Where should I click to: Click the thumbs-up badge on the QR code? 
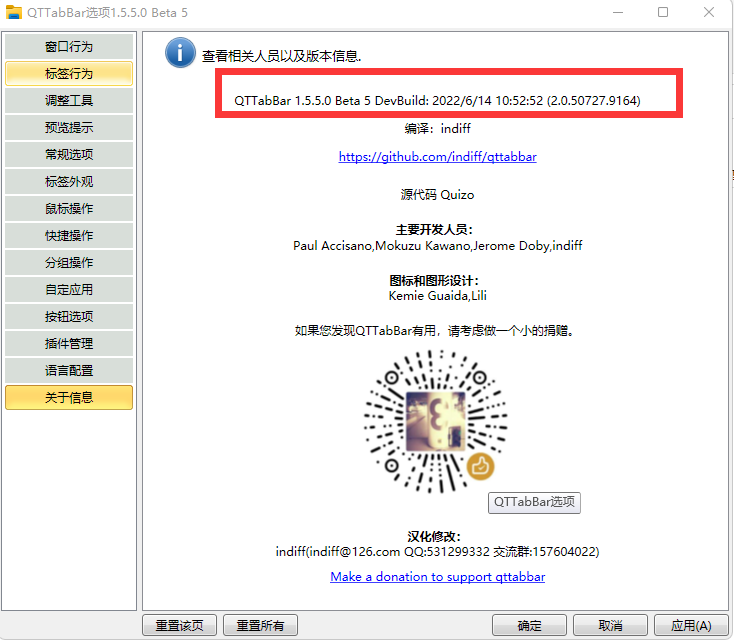(x=480, y=467)
